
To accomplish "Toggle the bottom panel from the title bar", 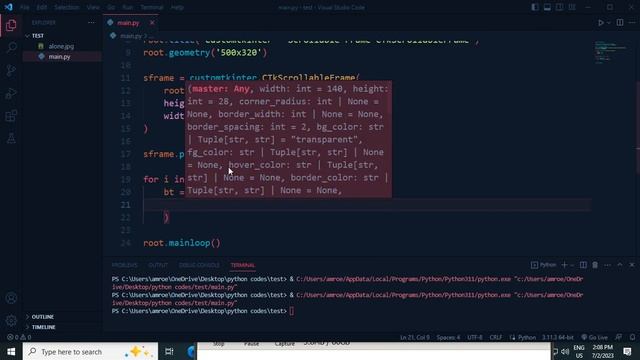I will coord(547,7).
